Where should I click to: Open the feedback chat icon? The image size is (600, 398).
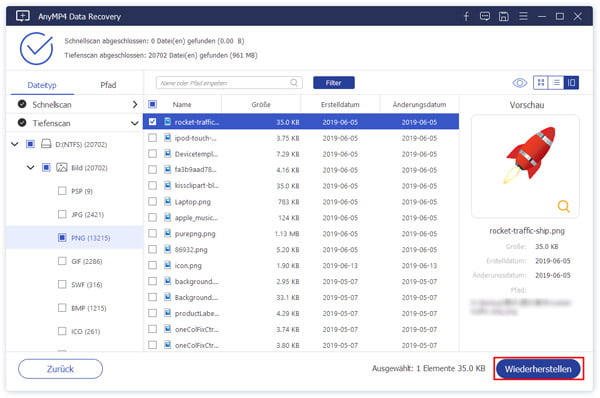(485, 16)
